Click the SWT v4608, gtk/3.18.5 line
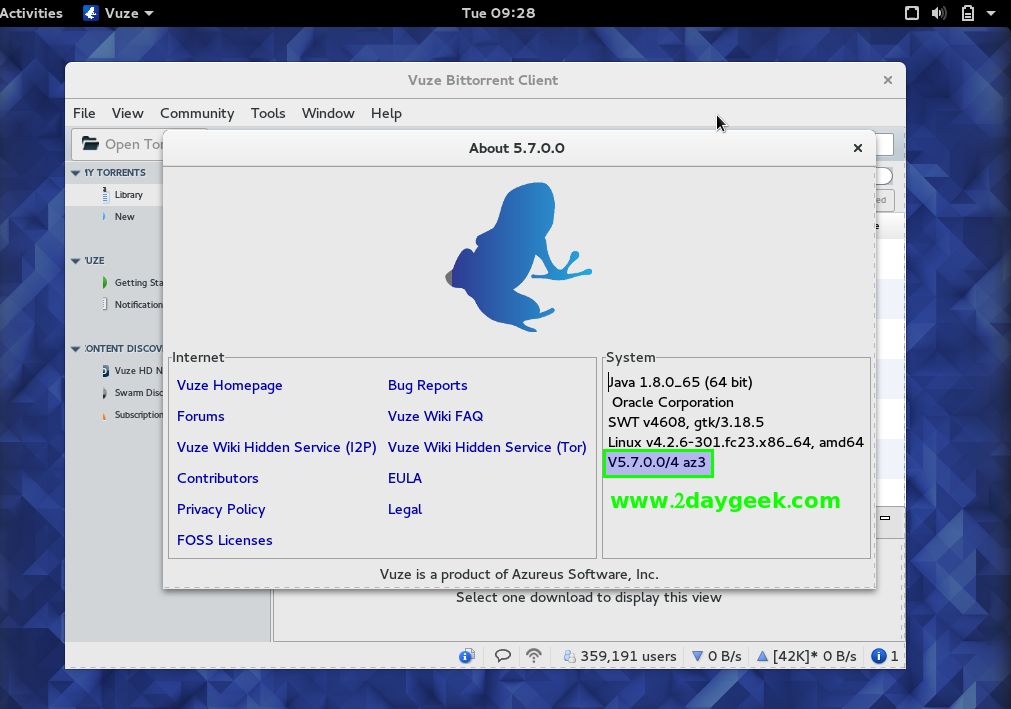 click(x=685, y=422)
